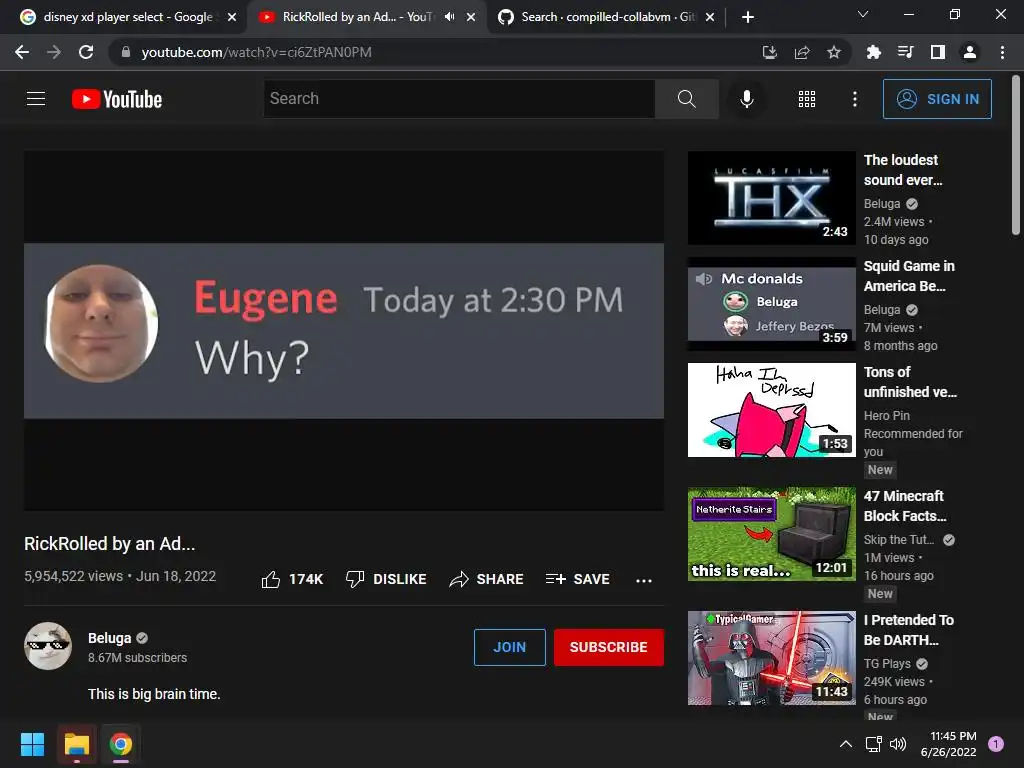The height and width of the screenshot is (768, 1024).
Task: Open 'I Pretended To Be DARTH...' title
Action: [909, 630]
